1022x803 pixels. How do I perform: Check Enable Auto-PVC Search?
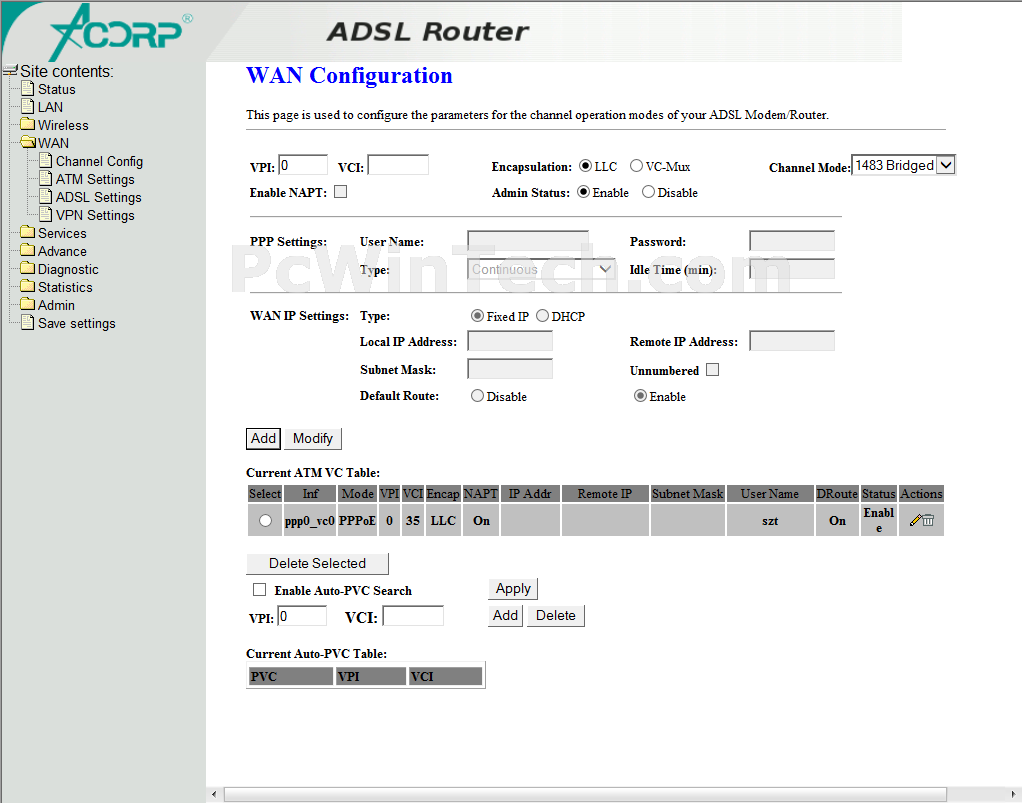pyautogui.click(x=259, y=590)
